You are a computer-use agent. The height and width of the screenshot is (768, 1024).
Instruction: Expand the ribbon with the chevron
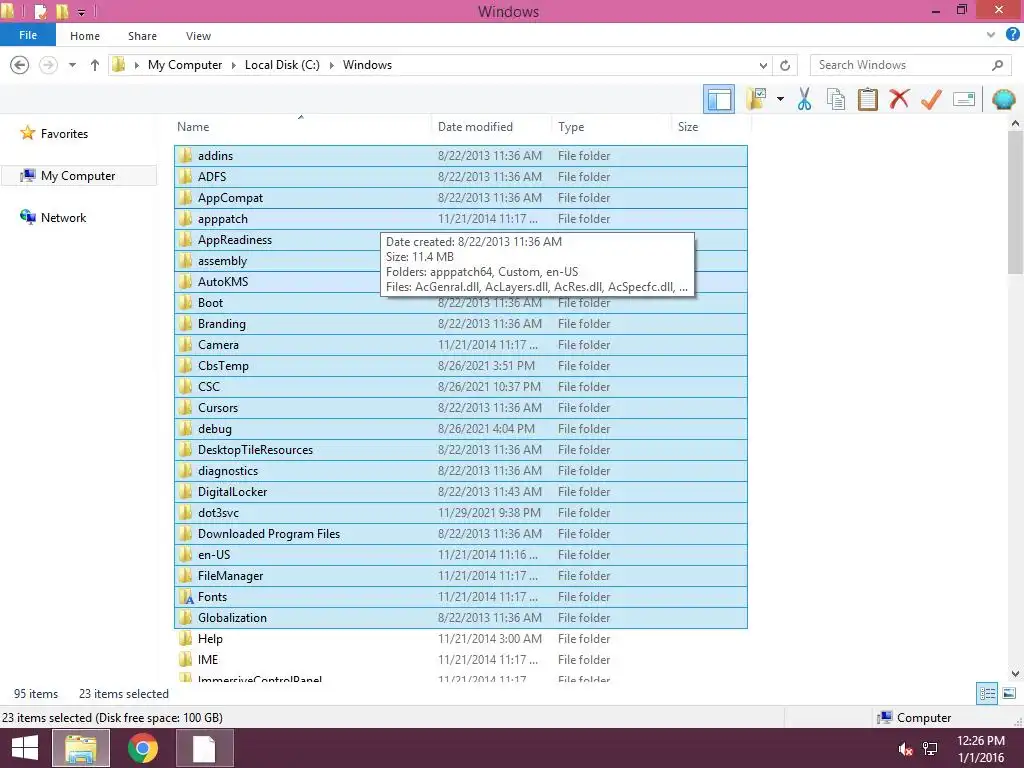tap(991, 35)
